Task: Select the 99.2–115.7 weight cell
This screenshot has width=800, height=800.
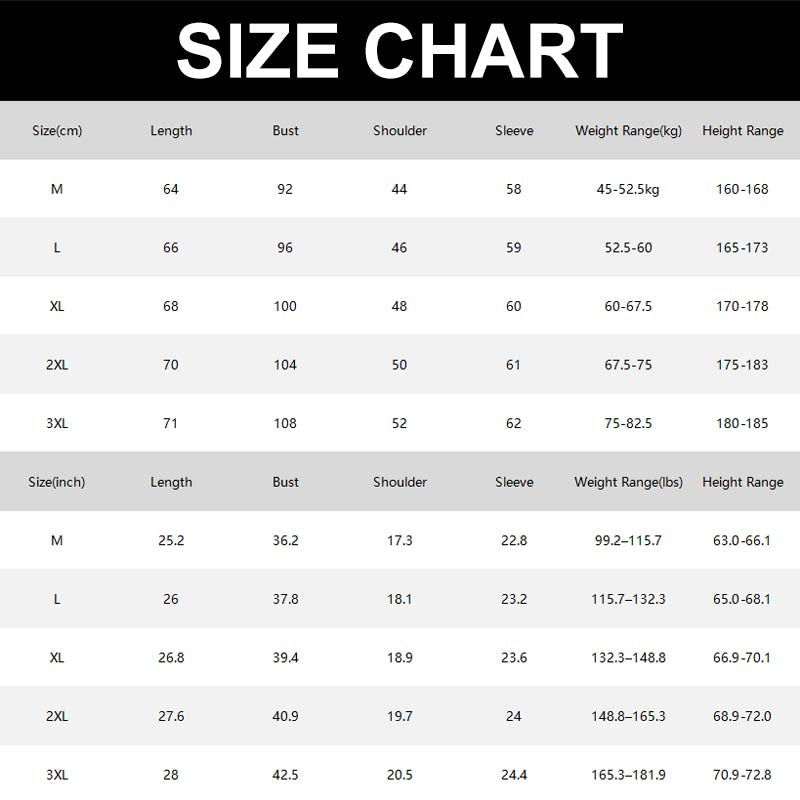Action: tap(628, 540)
